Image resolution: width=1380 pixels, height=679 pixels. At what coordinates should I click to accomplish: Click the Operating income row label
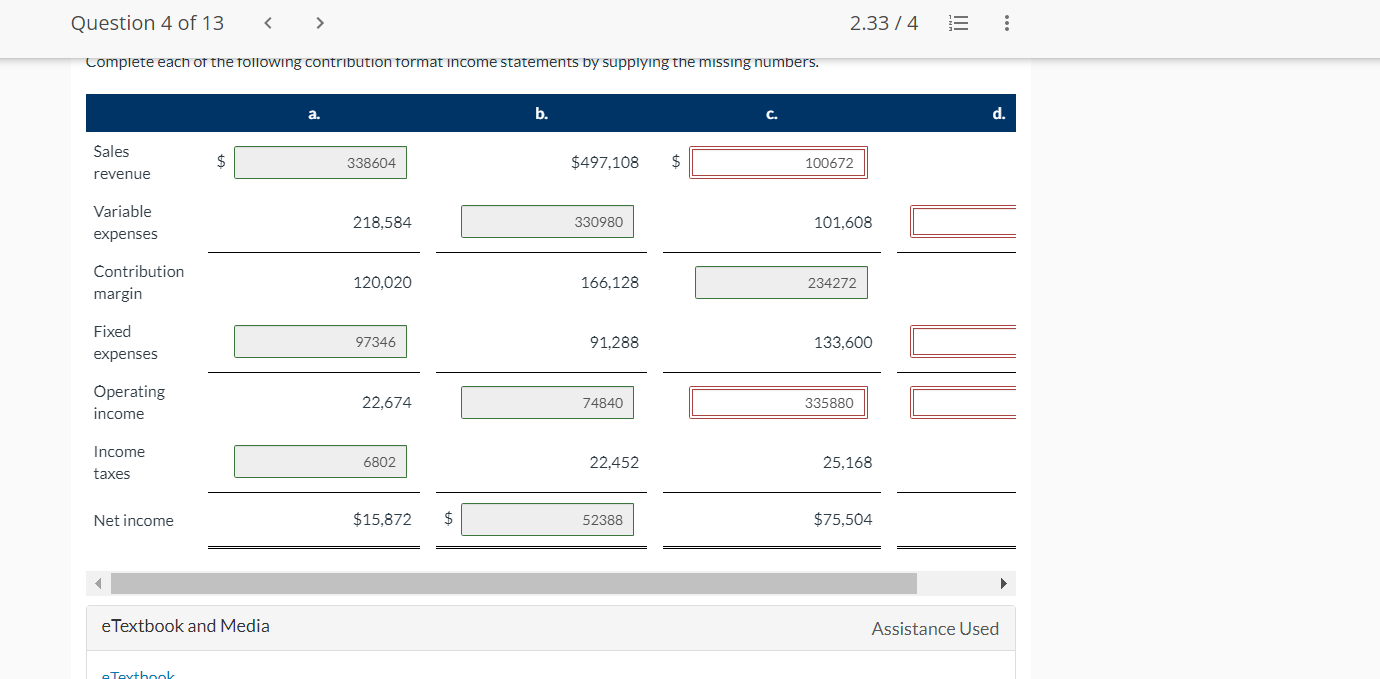pyautogui.click(x=129, y=402)
